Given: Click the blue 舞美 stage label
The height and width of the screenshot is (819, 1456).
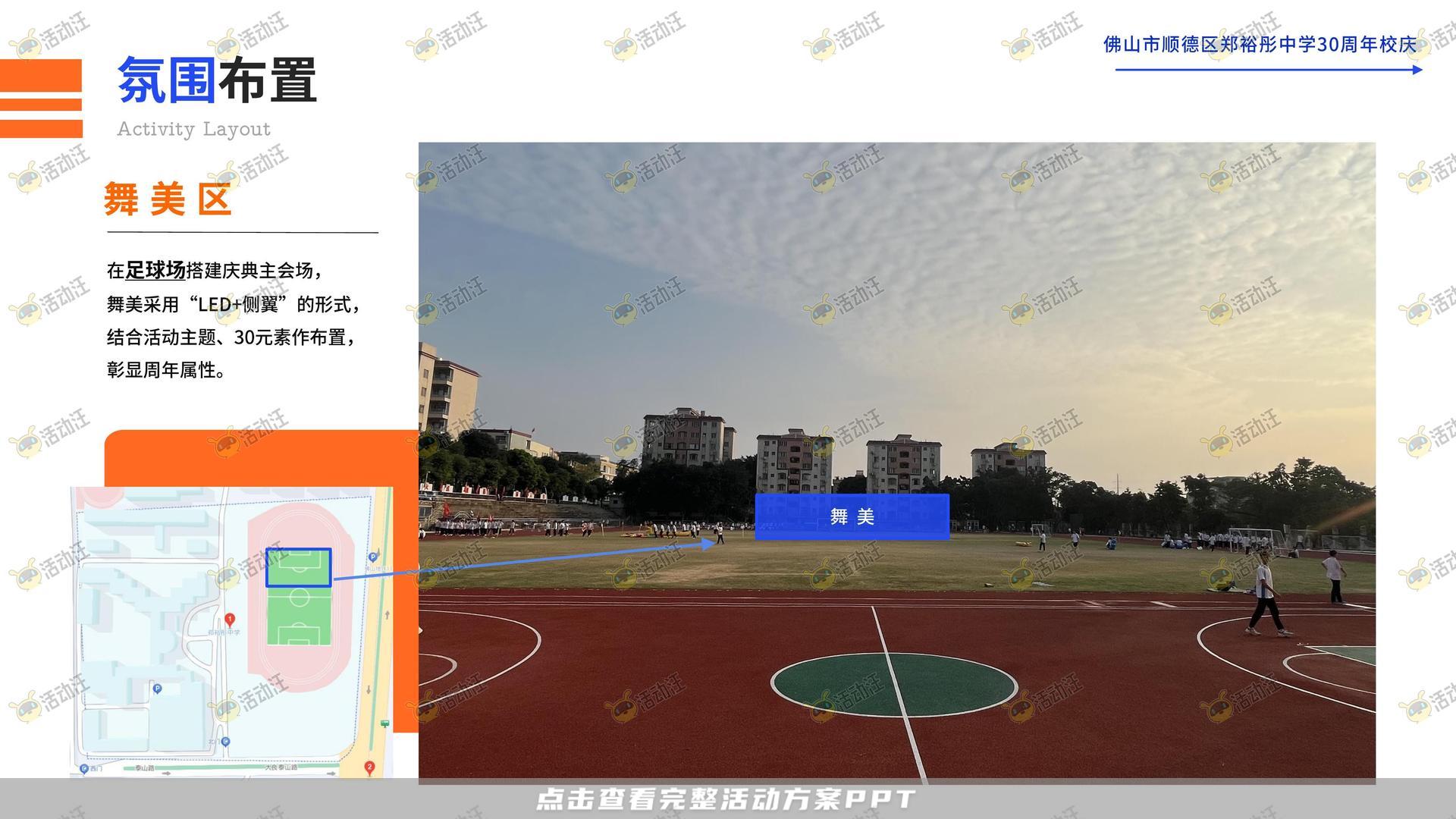Looking at the screenshot, I should click(x=852, y=516).
